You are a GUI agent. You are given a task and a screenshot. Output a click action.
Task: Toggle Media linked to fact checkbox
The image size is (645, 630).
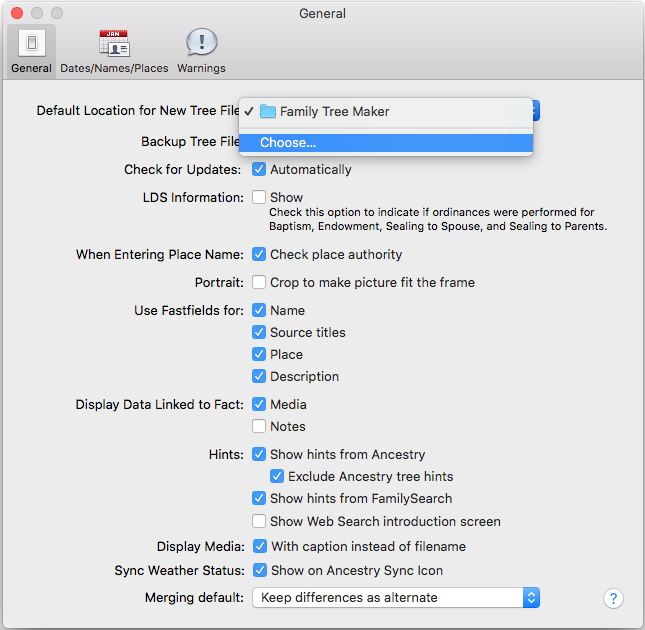click(x=259, y=404)
